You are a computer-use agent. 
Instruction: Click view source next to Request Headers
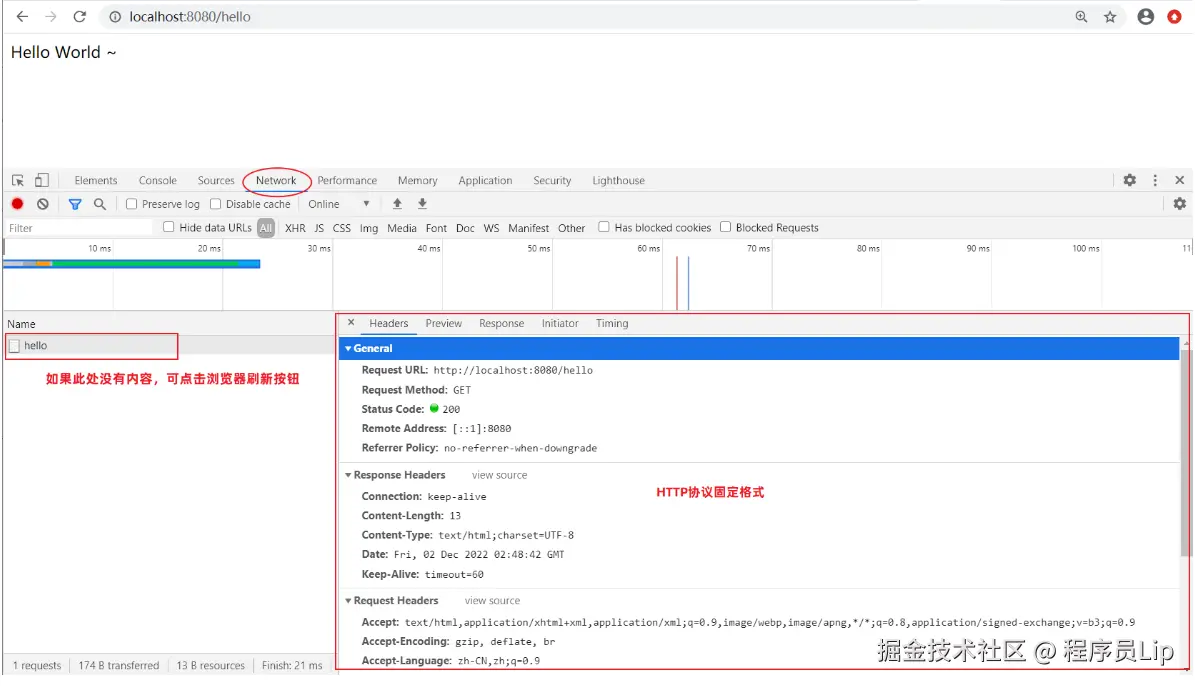(x=492, y=601)
